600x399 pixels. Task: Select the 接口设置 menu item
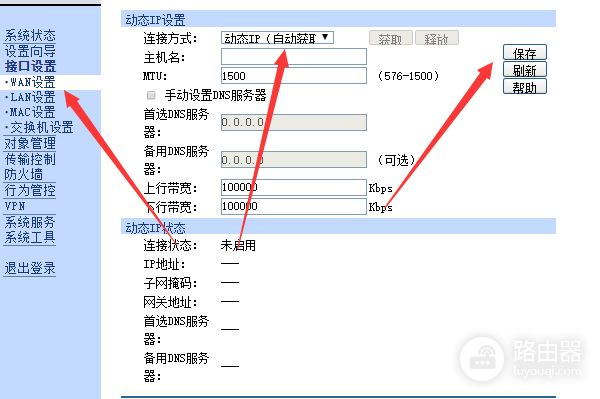click(30, 66)
